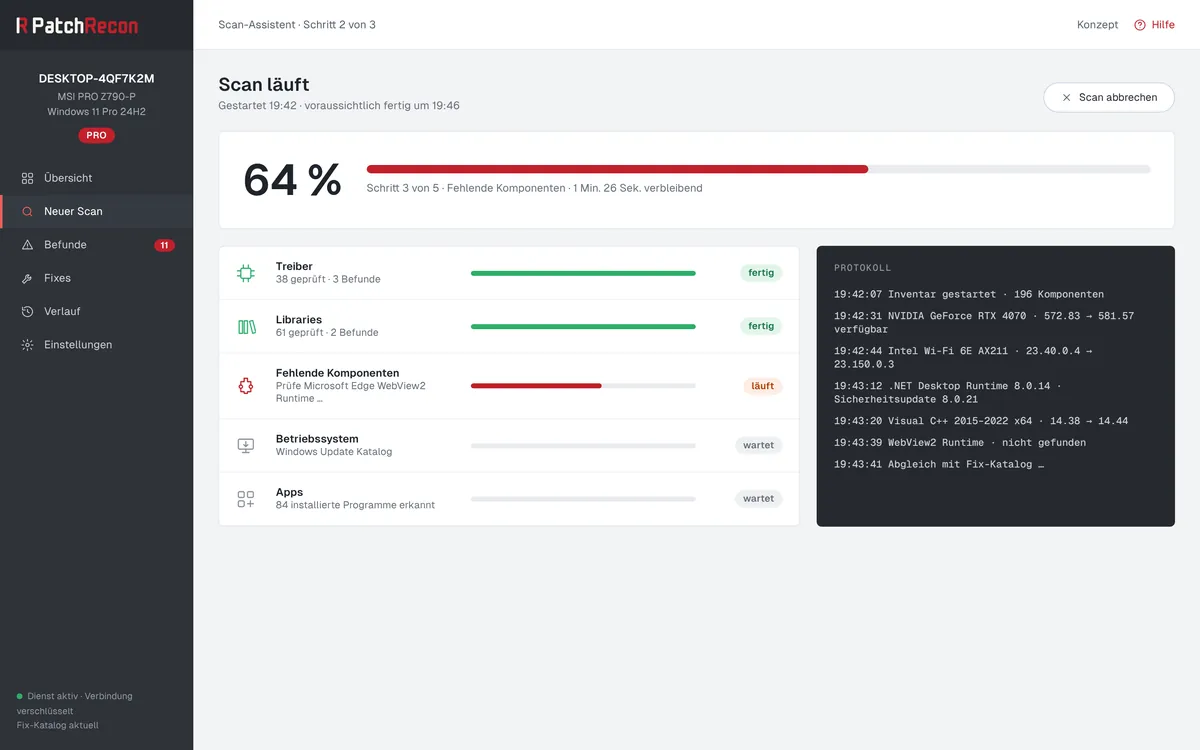Click the Betriebssystem monitor download icon
The height and width of the screenshot is (750, 1200).
[x=246, y=445]
